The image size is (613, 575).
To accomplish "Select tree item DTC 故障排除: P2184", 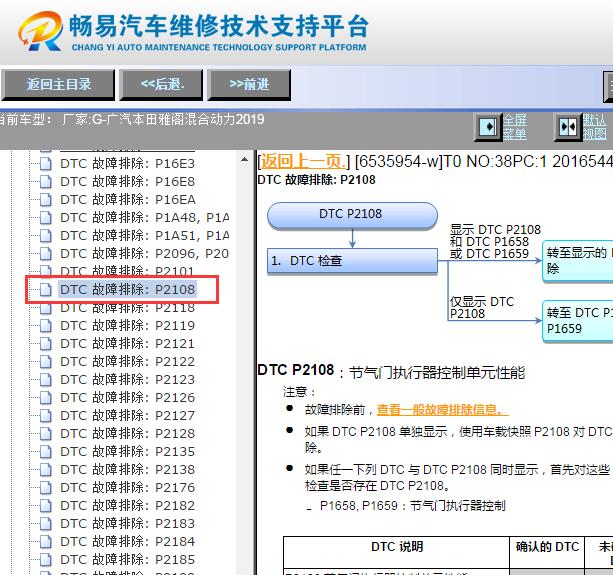I will [127, 541].
